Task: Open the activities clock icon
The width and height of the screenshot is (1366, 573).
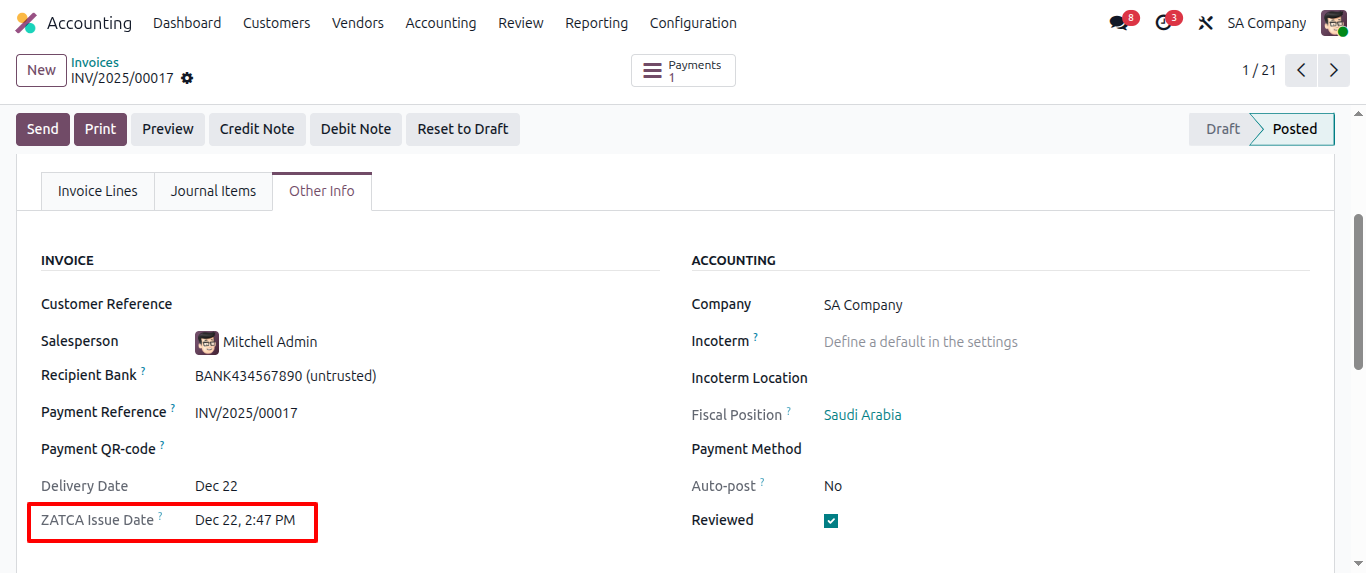Action: pos(1163,23)
